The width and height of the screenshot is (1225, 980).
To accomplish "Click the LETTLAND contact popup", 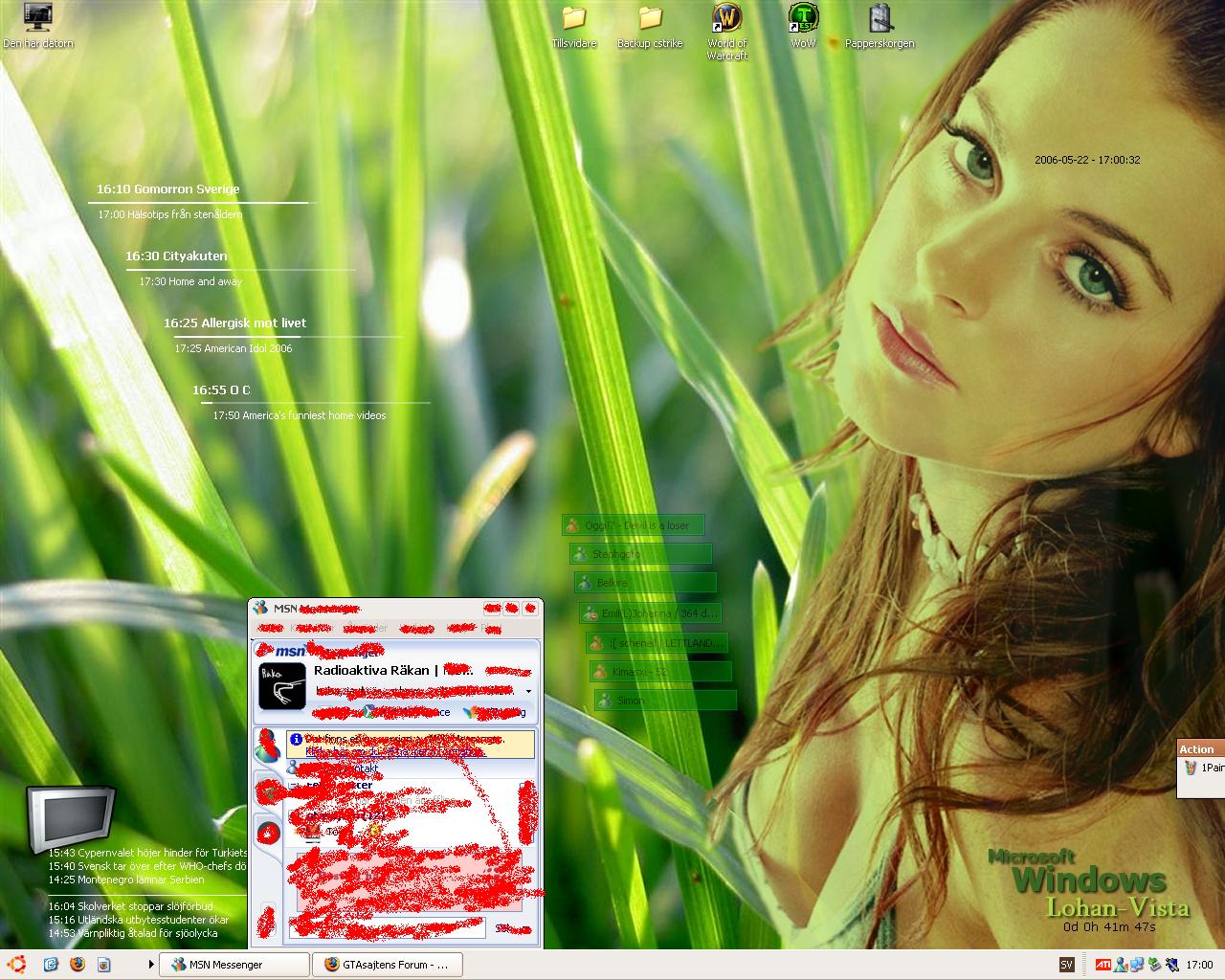I will click(657, 643).
